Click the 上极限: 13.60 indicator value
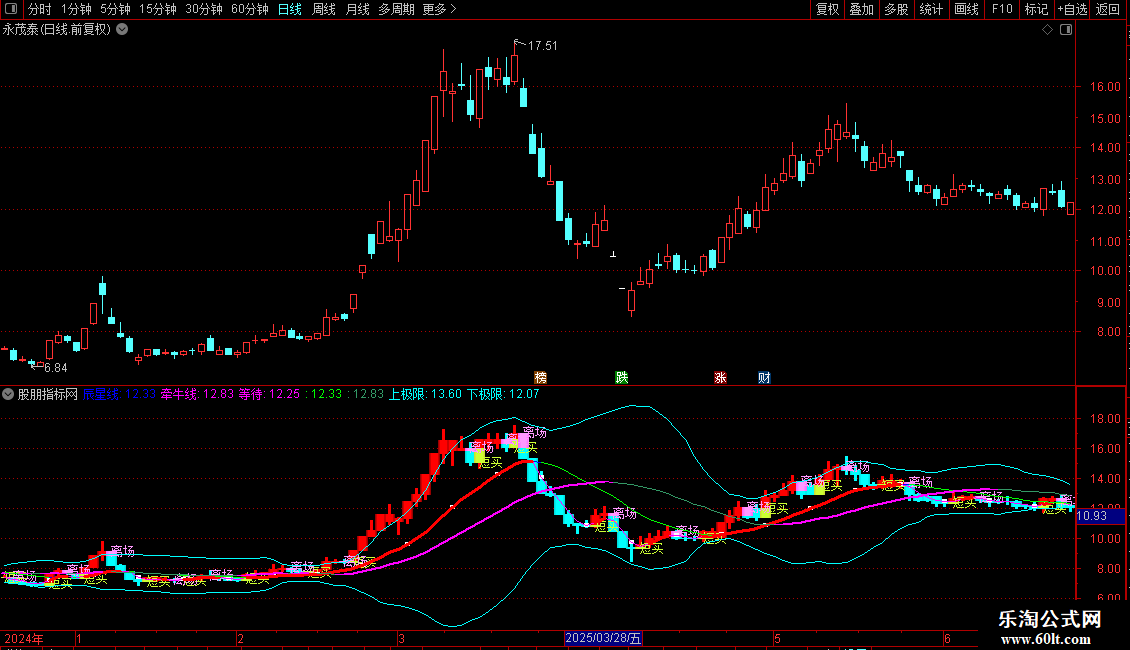 425,394
